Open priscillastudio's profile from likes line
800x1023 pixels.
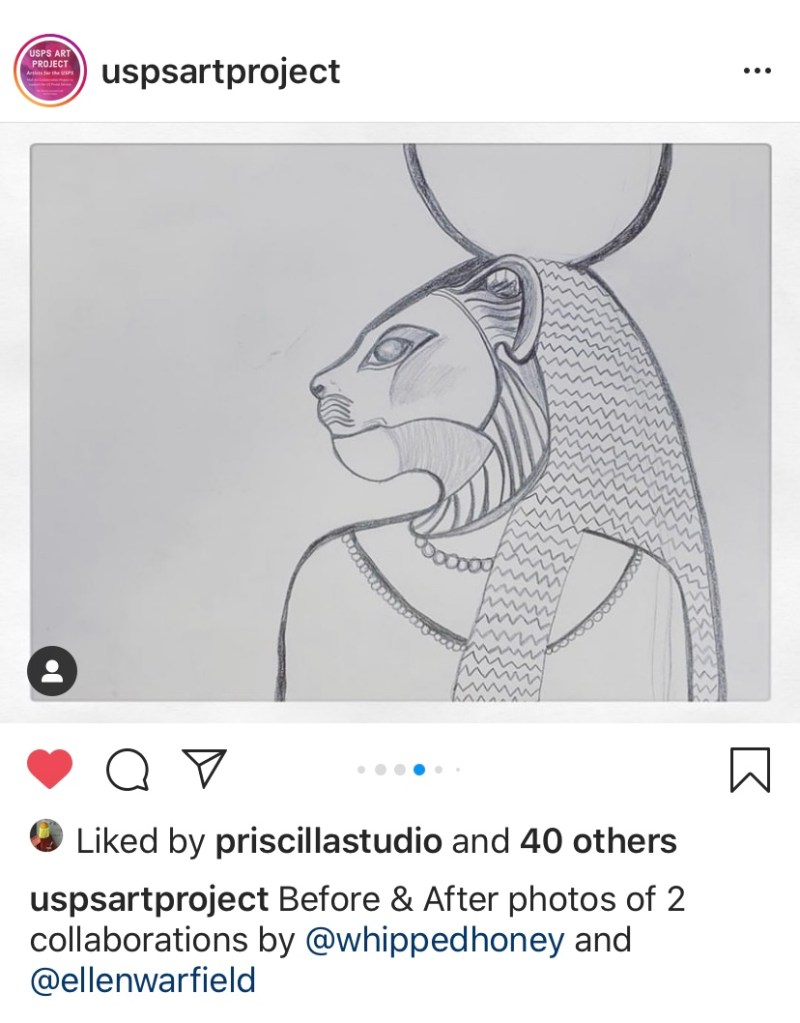pos(328,841)
